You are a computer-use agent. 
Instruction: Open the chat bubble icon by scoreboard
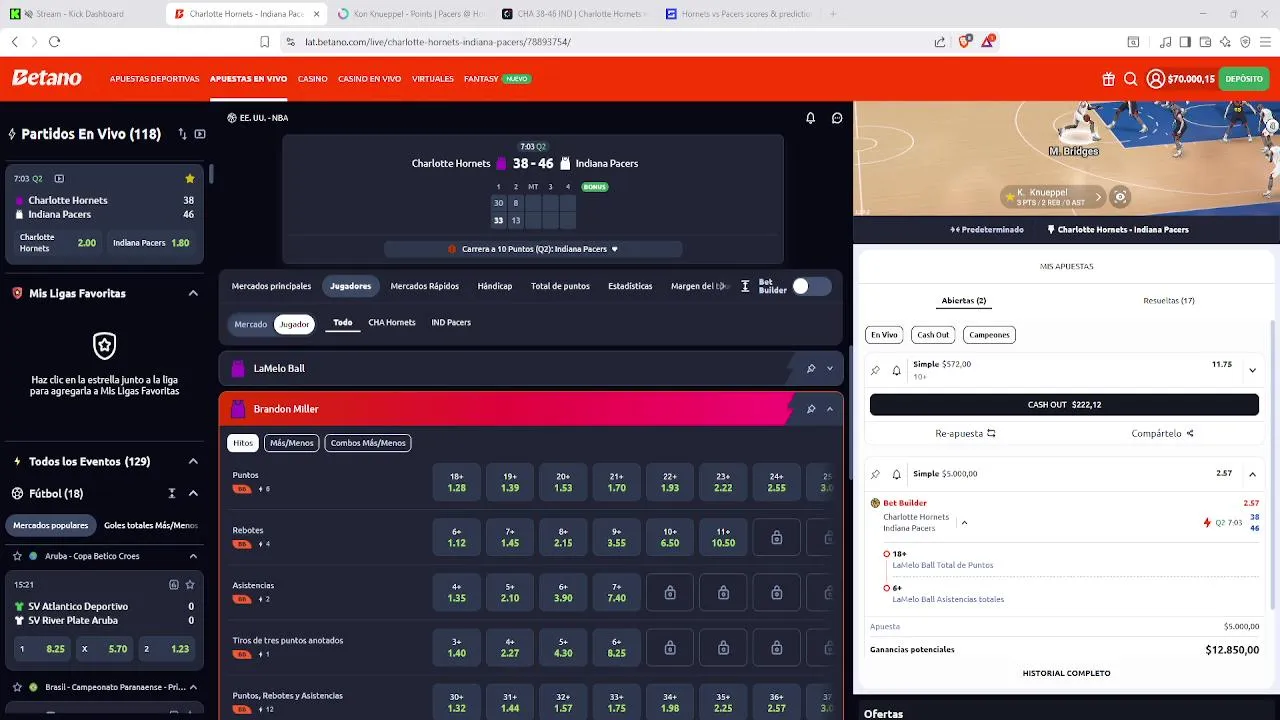click(x=837, y=118)
